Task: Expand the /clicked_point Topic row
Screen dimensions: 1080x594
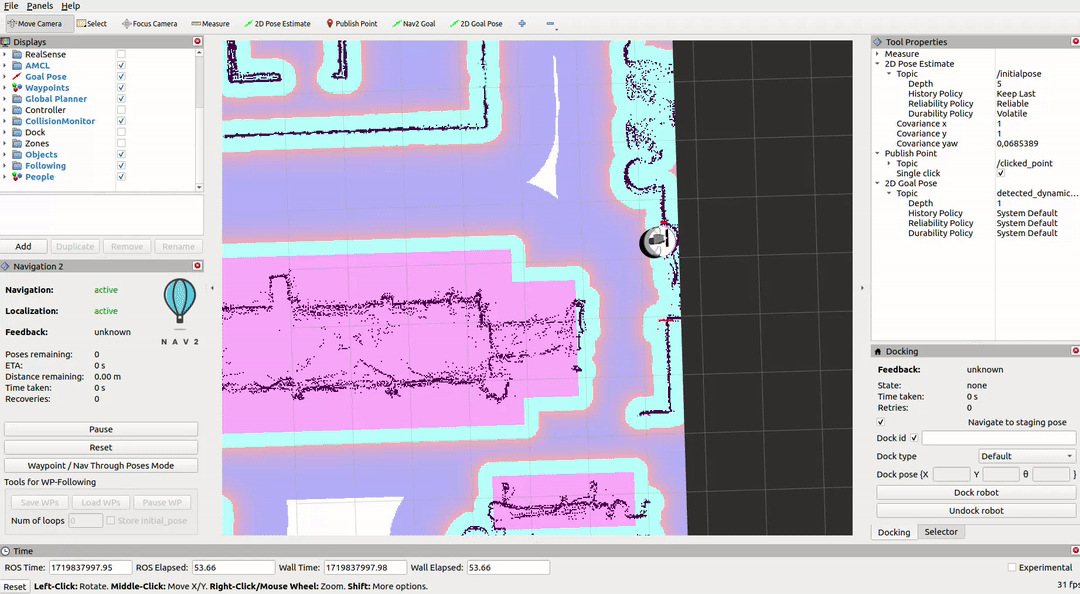Action: click(x=889, y=163)
